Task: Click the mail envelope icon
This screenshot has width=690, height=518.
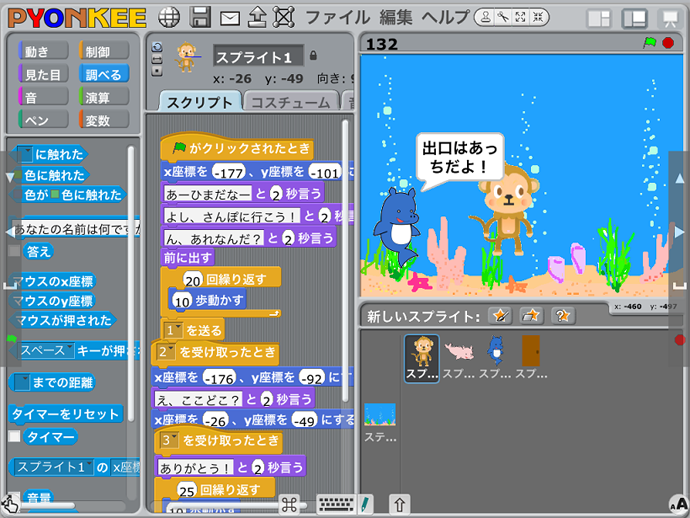Action: 230,18
